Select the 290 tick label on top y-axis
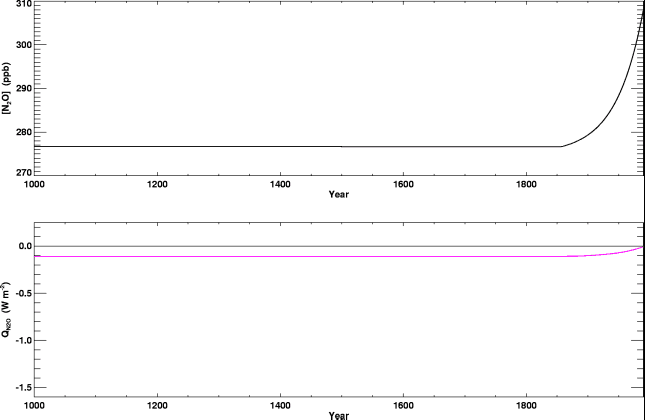The height and width of the screenshot is (420, 645). (x=20, y=89)
